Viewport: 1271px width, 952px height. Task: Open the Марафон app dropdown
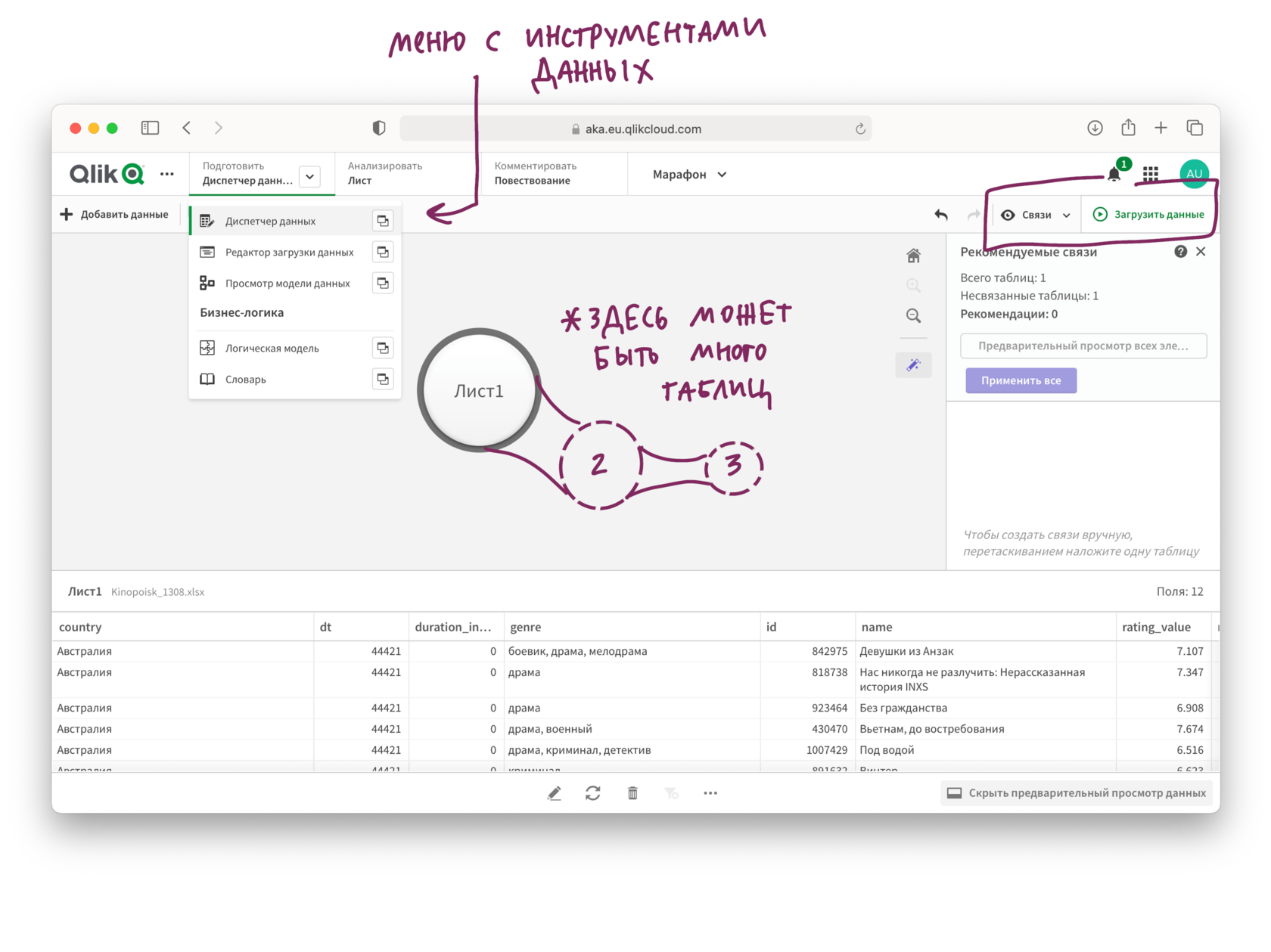coord(689,175)
